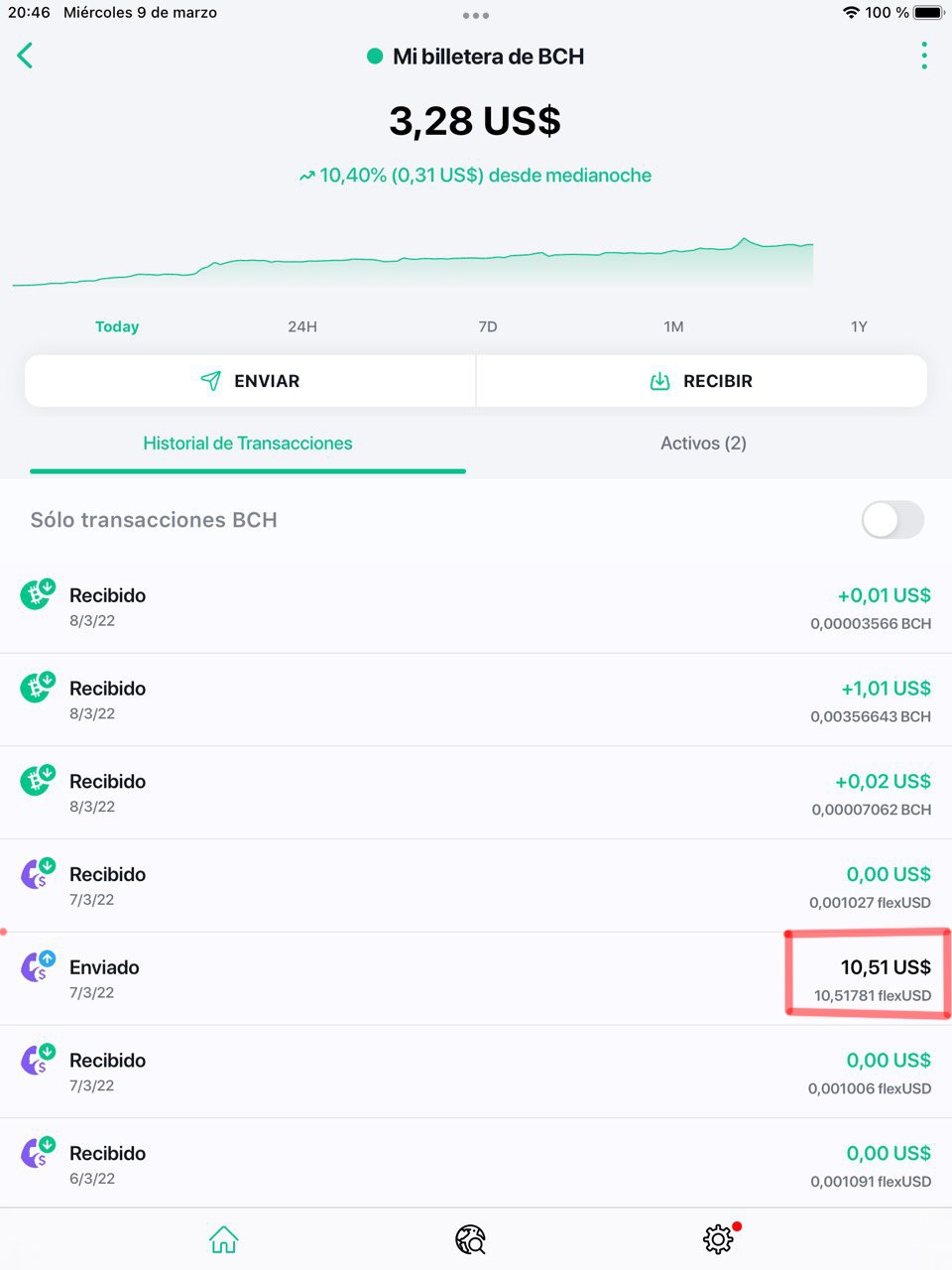
Task: Open the three-dot options menu
Action: [x=924, y=56]
